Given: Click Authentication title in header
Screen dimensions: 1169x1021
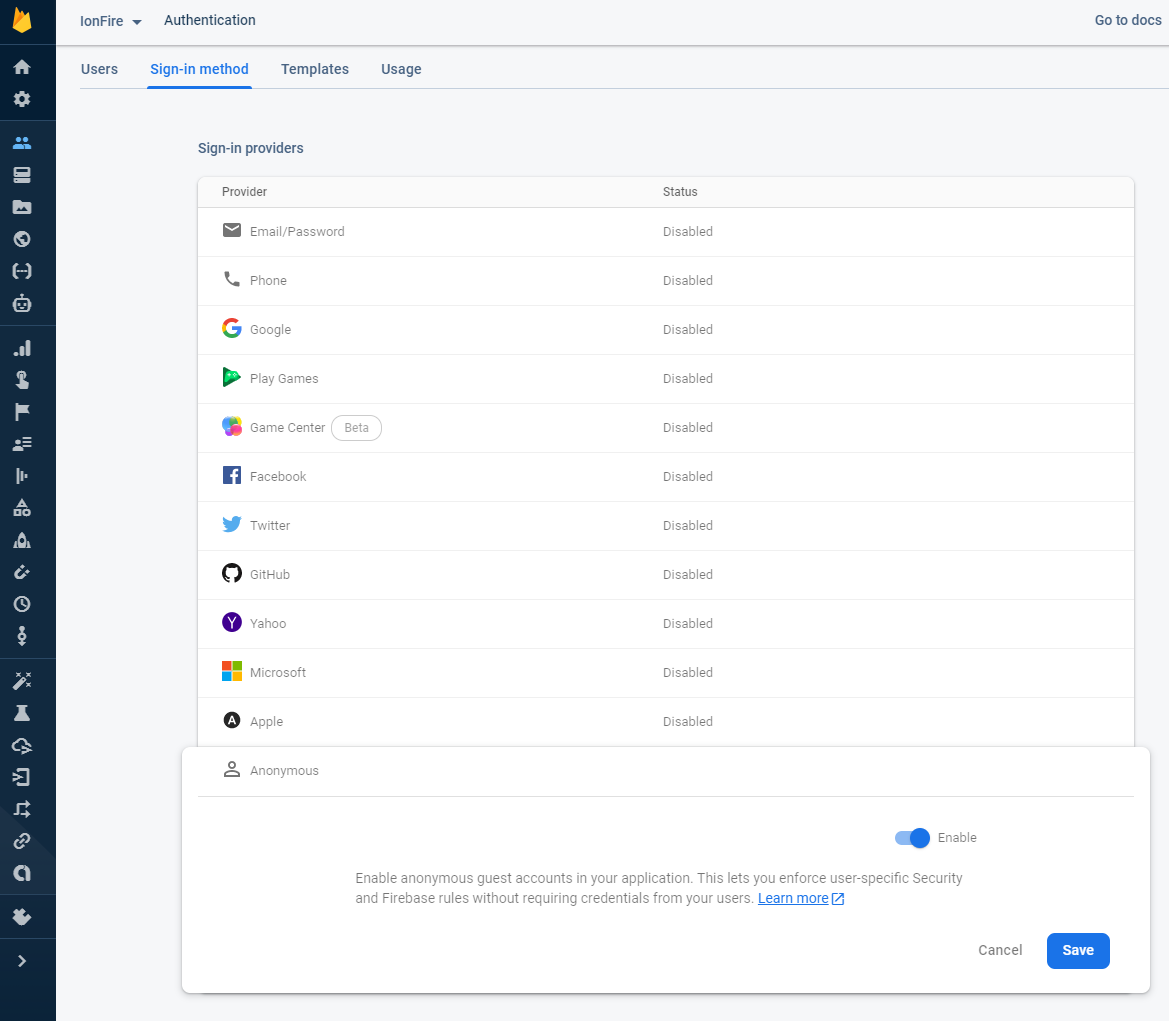Looking at the screenshot, I should pos(209,20).
